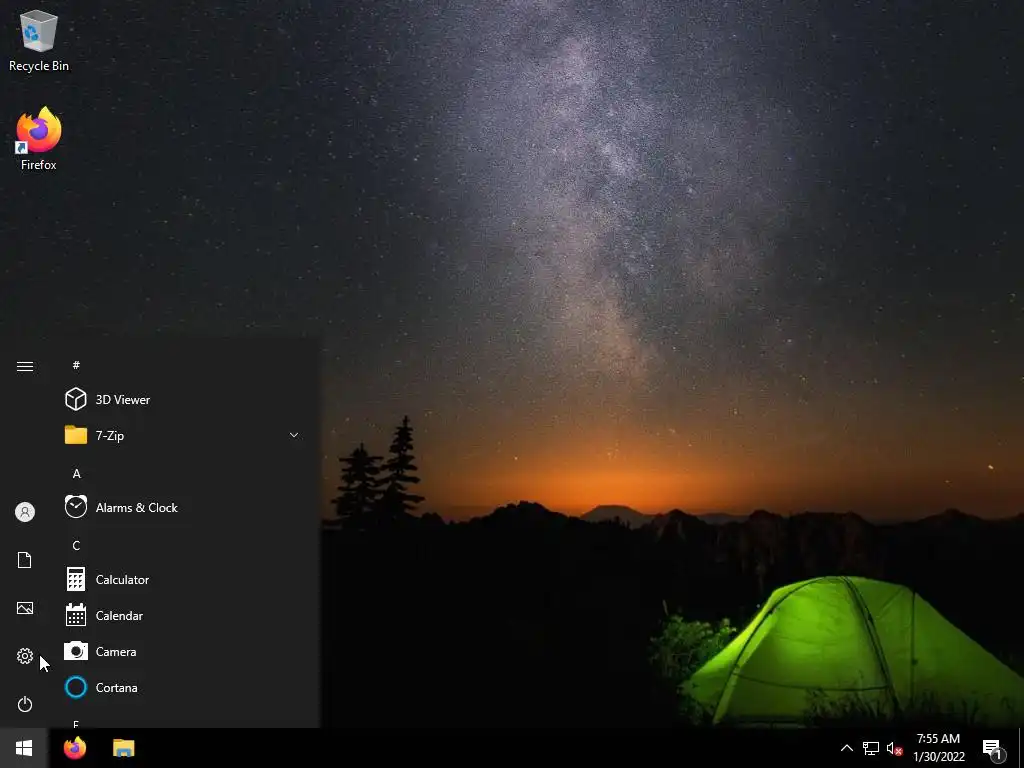Screen dimensions: 1024x768
Task: Select the Firefox desktop shortcut
Action: tap(39, 139)
